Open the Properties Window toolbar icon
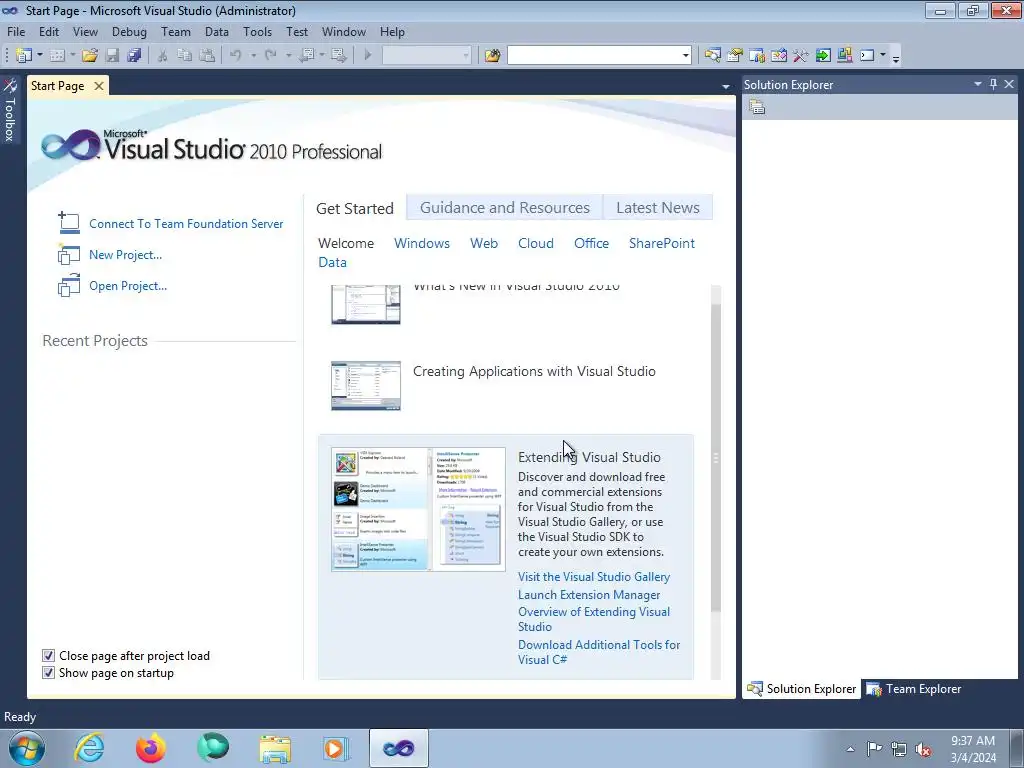 (x=735, y=56)
